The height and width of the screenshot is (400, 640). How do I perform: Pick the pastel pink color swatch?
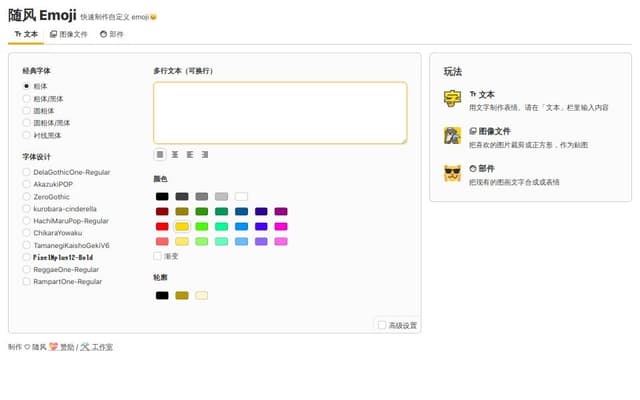pyautogui.click(x=281, y=242)
